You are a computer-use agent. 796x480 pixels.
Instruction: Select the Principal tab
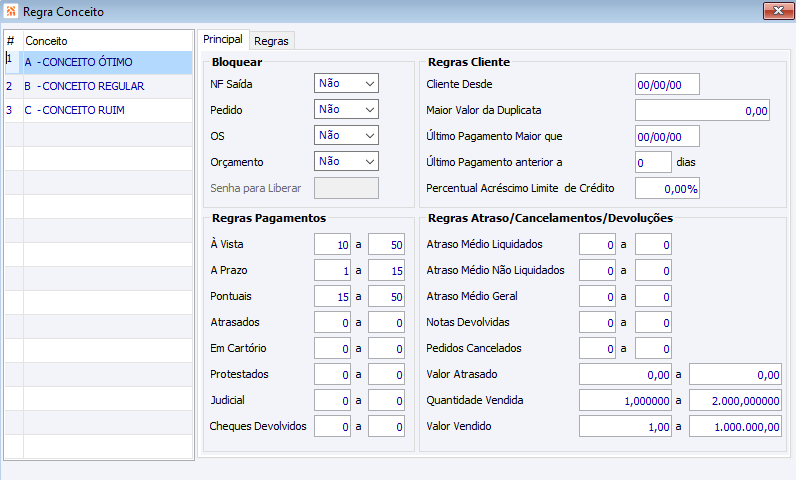(x=222, y=40)
